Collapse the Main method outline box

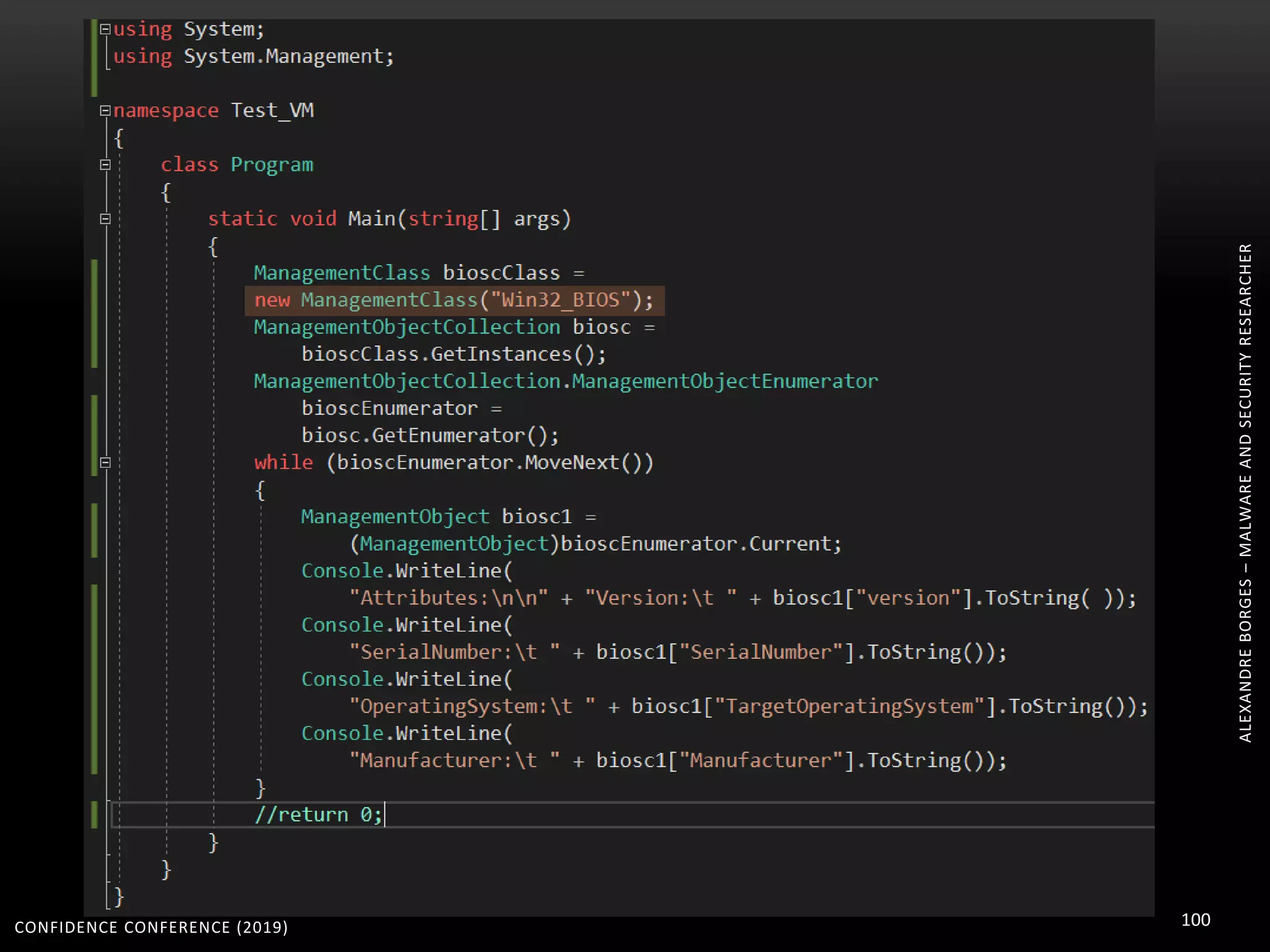click(105, 219)
